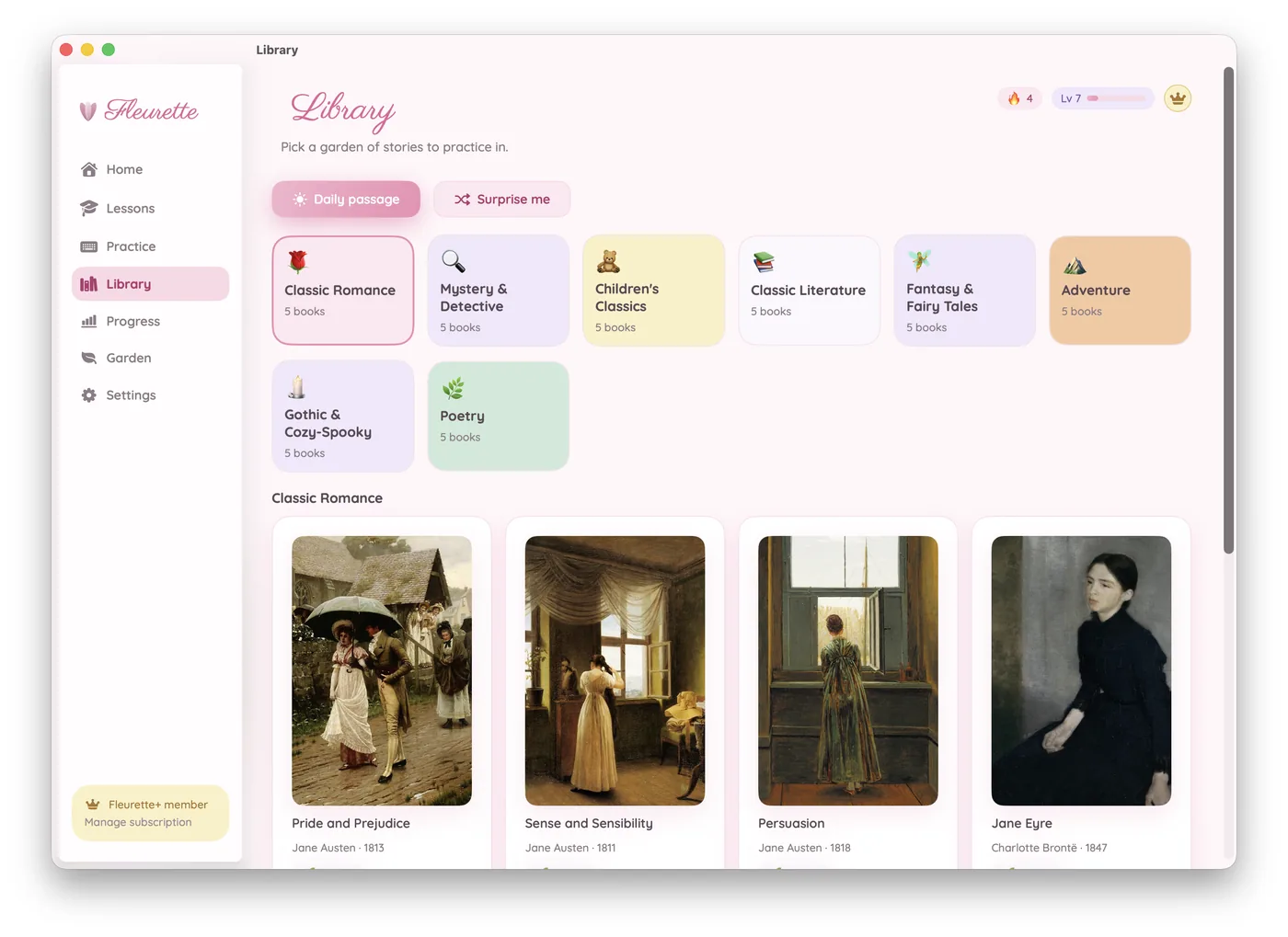Viewport: 1288px width, 937px height.
Task: Choose the Children's Classics category
Action: tap(653, 291)
